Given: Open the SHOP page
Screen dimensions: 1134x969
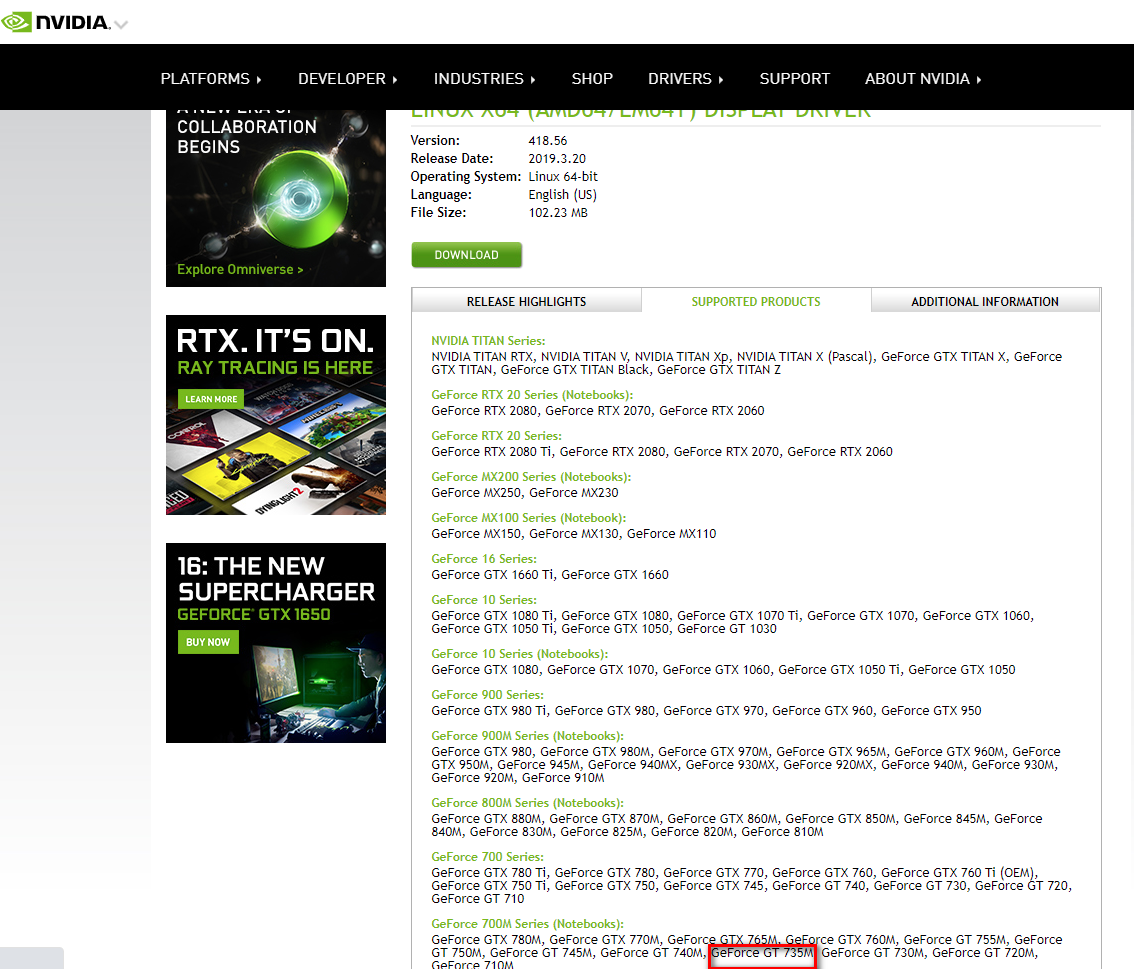Looking at the screenshot, I should click(x=592, y=79).
